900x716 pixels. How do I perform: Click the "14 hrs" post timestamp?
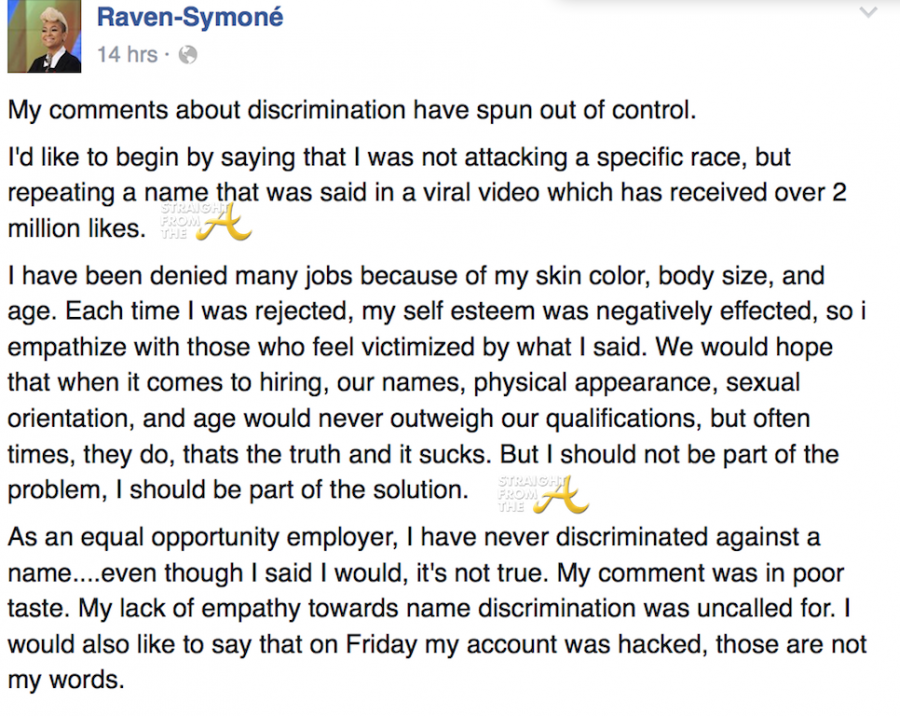click(x=127, y=54)
